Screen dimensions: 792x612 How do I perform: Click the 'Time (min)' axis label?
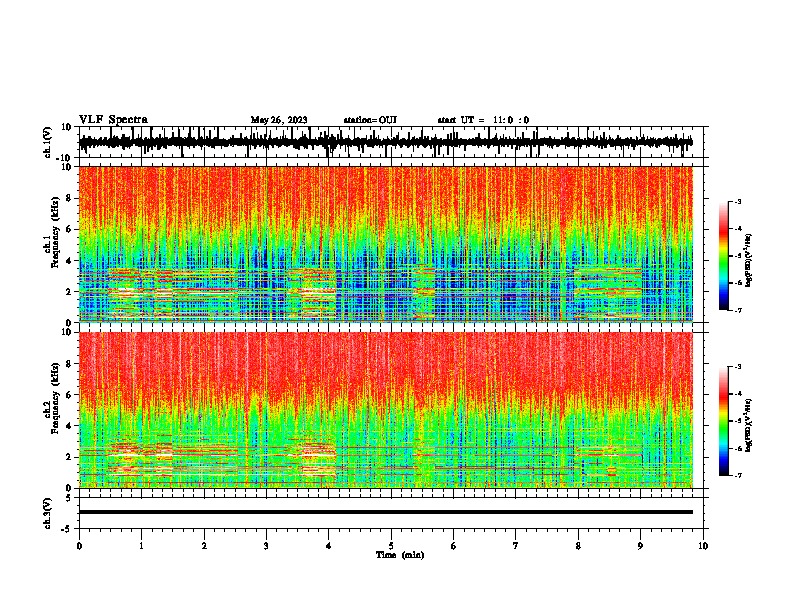[x=400, y=555]
